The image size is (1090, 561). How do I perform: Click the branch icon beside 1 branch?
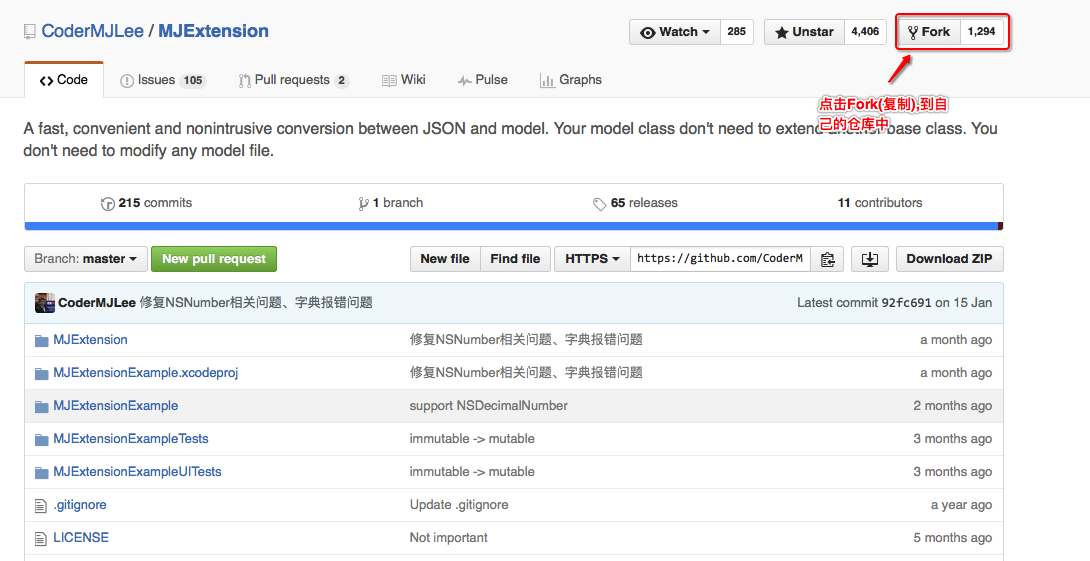363,204
